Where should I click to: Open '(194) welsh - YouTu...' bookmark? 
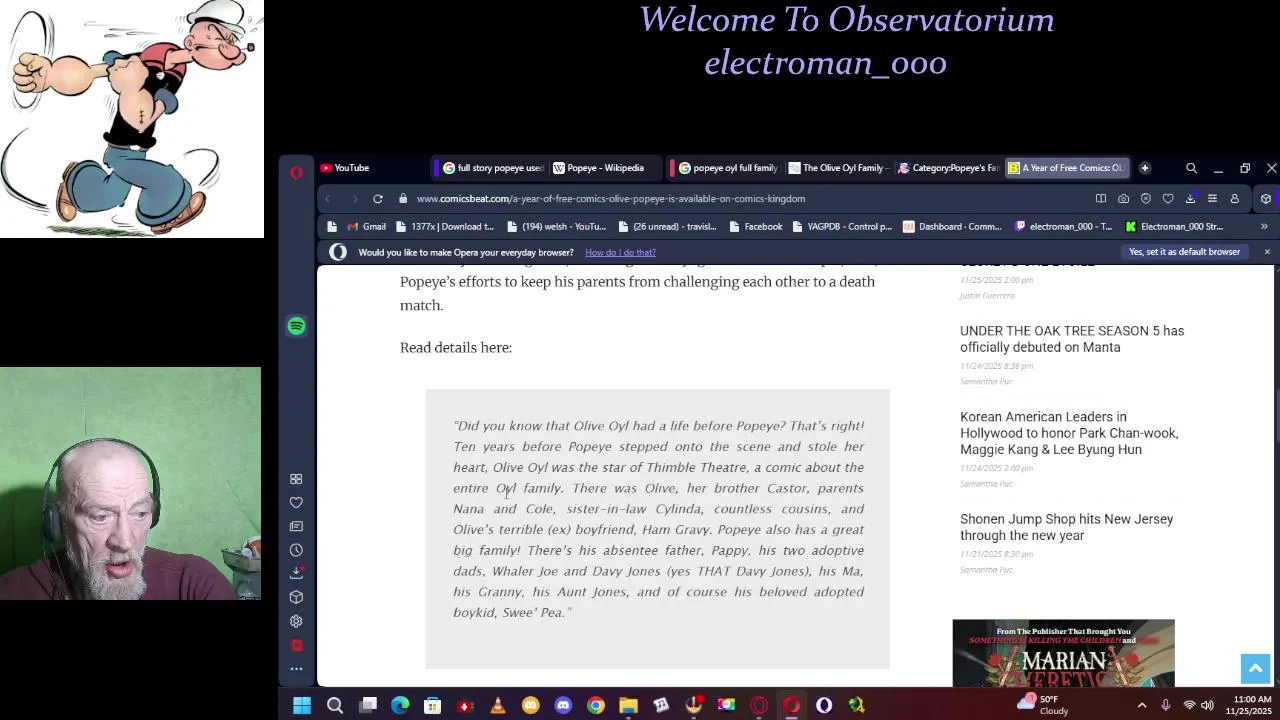coord(556,227)
